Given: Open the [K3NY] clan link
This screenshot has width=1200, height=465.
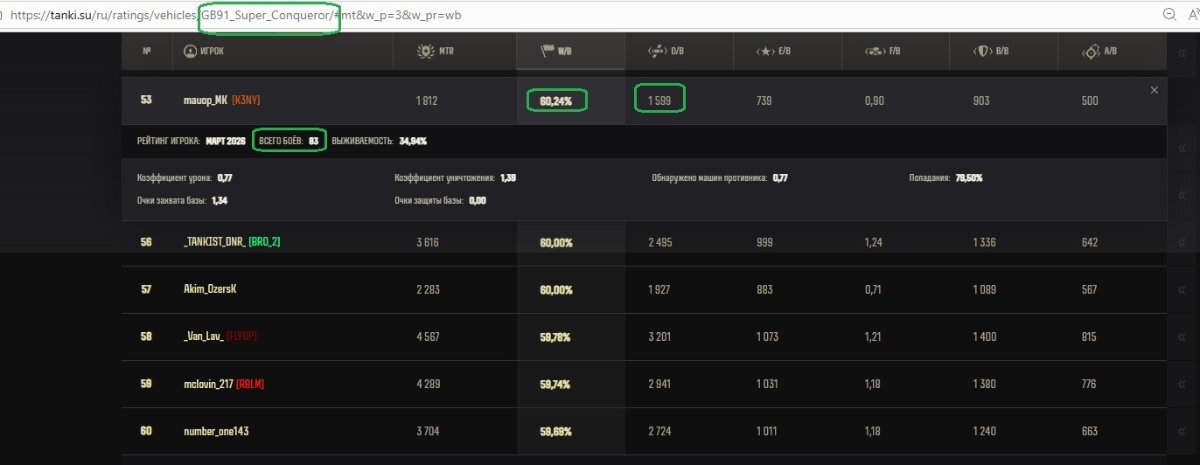Looking at the screenshot, I should point(246,100).
